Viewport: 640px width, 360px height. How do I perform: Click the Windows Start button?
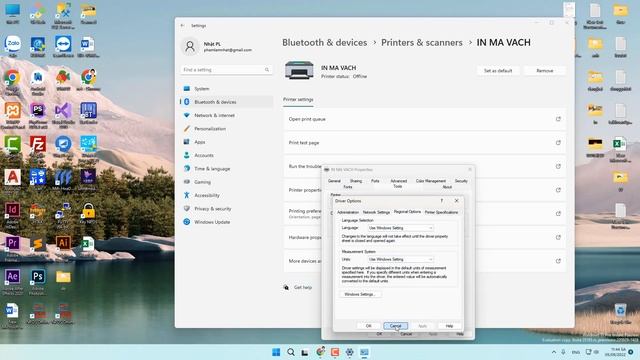[x=276, y=352]
